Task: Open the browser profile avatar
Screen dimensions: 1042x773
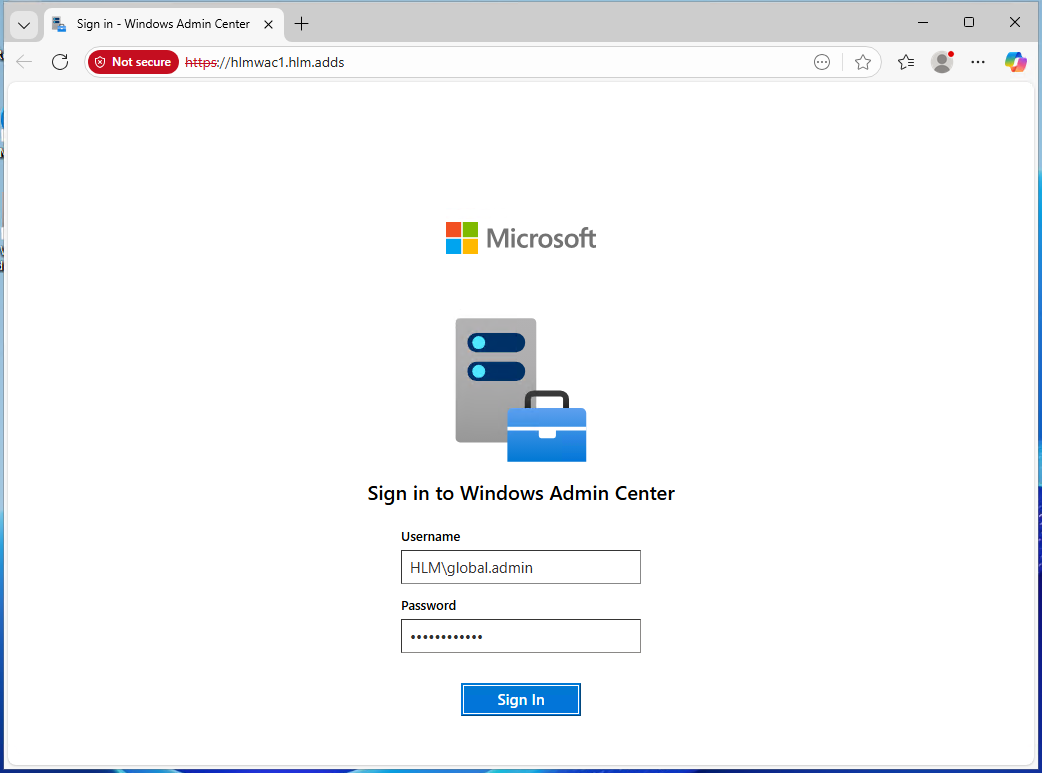Action: pos(941,62)
